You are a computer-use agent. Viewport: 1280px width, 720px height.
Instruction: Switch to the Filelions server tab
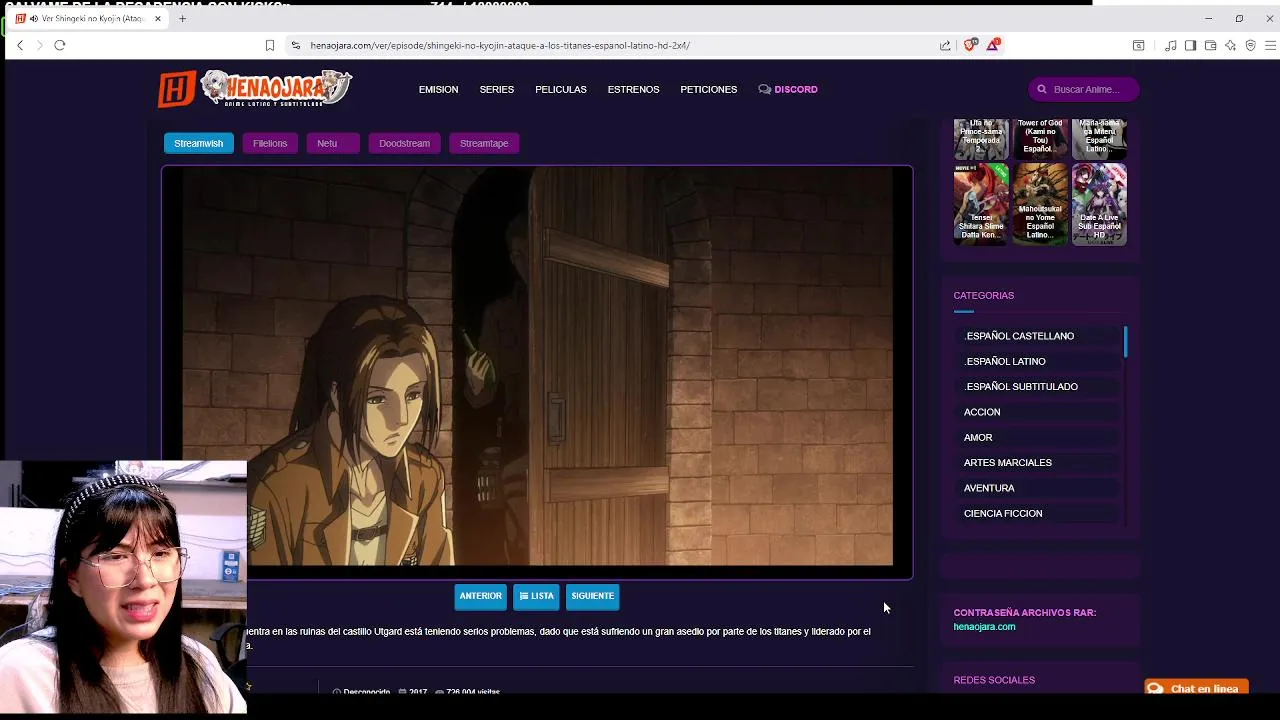pos(270,143)
